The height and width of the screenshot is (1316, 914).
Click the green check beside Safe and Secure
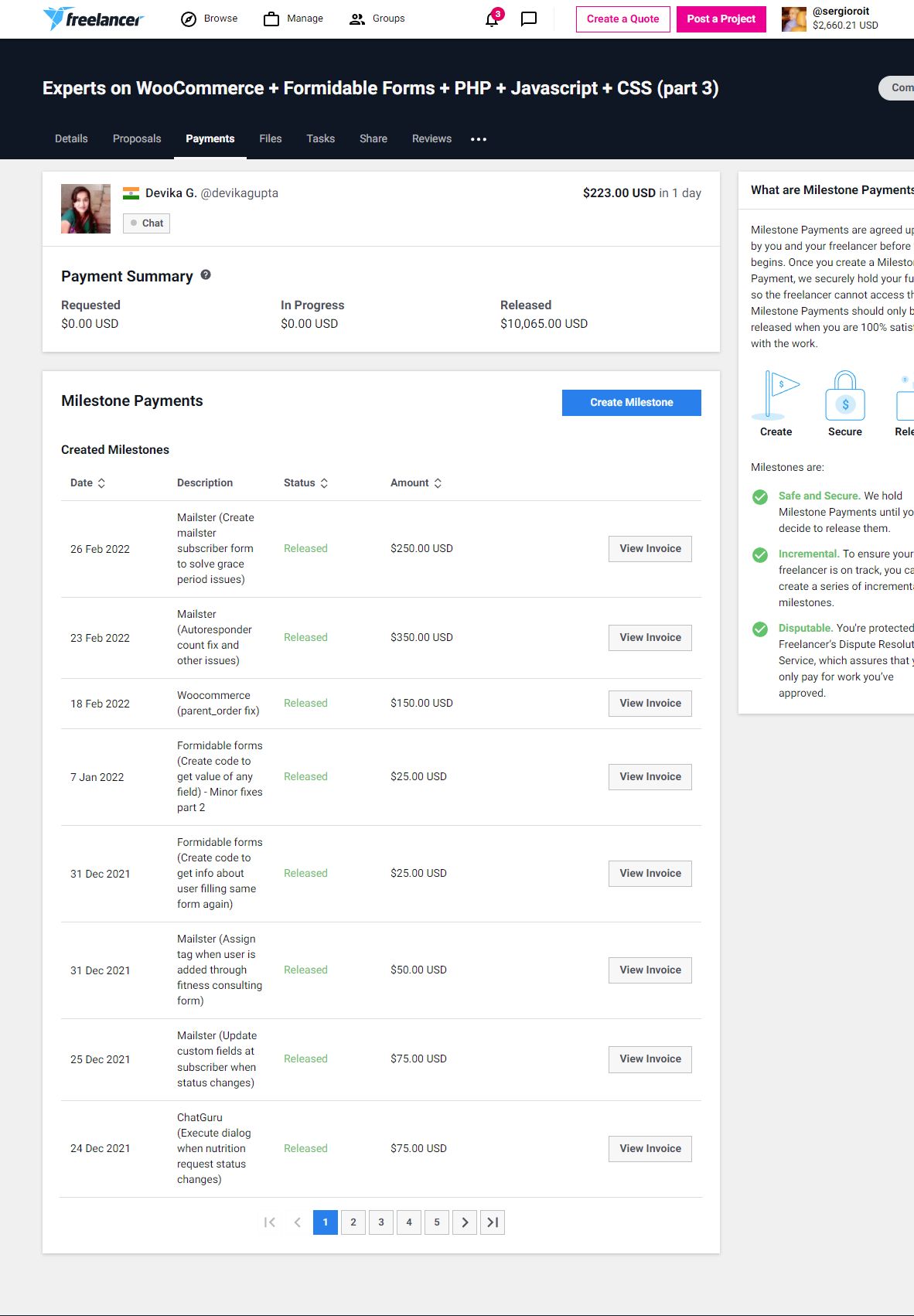tap(760, 496)
